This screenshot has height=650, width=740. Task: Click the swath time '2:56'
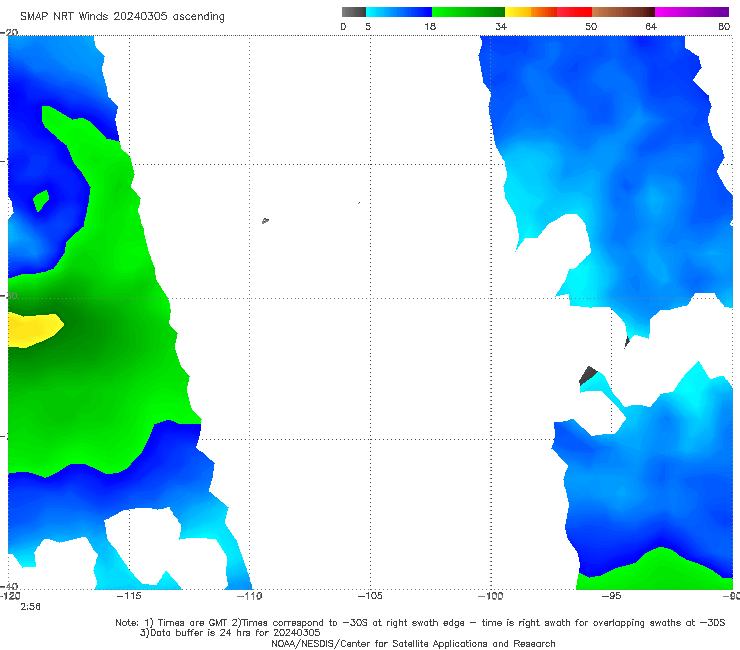pyautogui.click(x=30, y=607)
